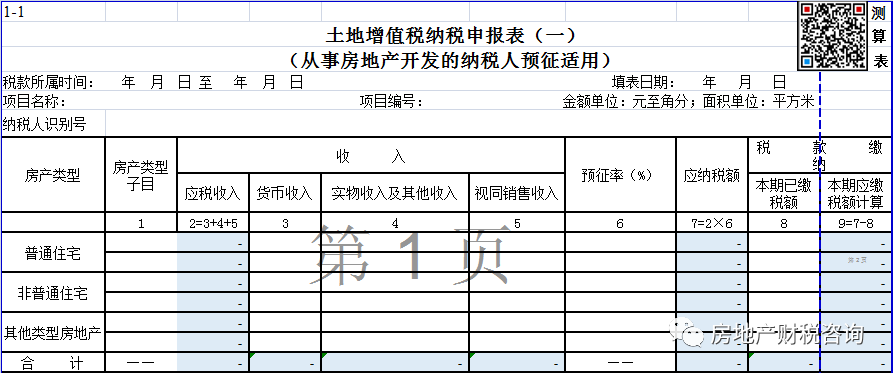Select the "房产类型" header cell
Viewport: 893px width, 373px height.
54,175
